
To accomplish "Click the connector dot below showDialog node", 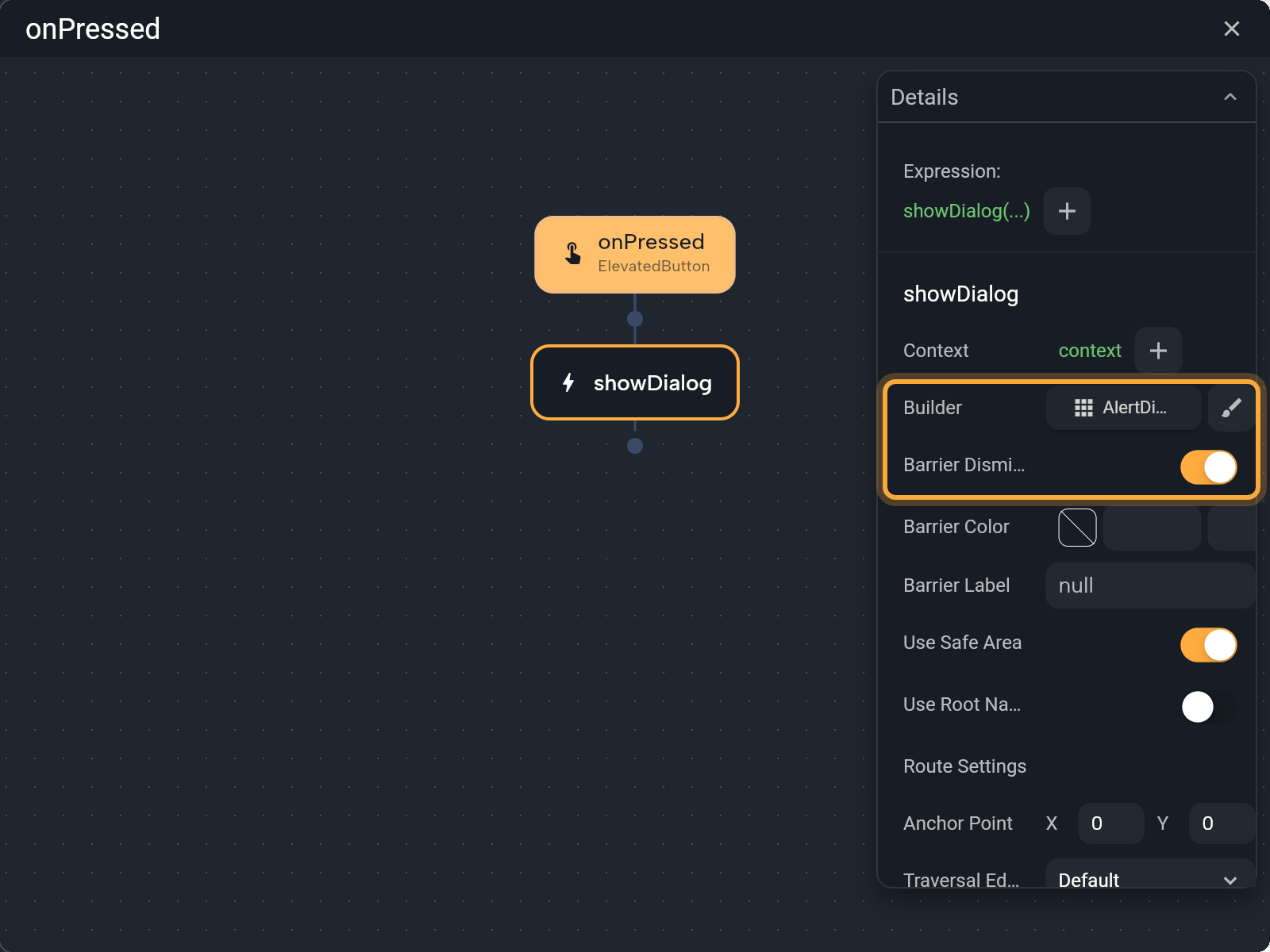I will (x=635, y=446).
